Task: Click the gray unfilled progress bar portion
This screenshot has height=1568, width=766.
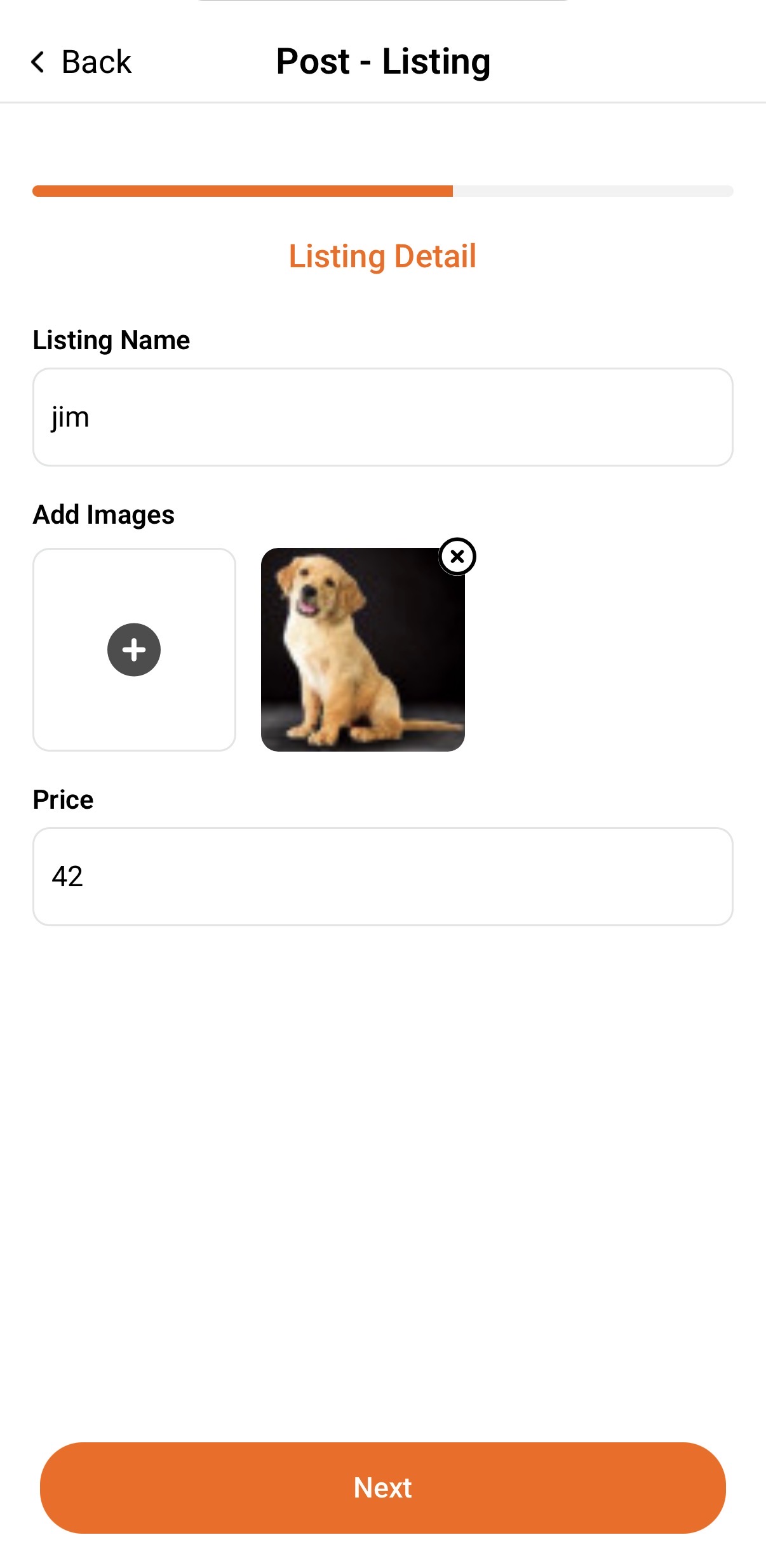Action: [593, 191]
